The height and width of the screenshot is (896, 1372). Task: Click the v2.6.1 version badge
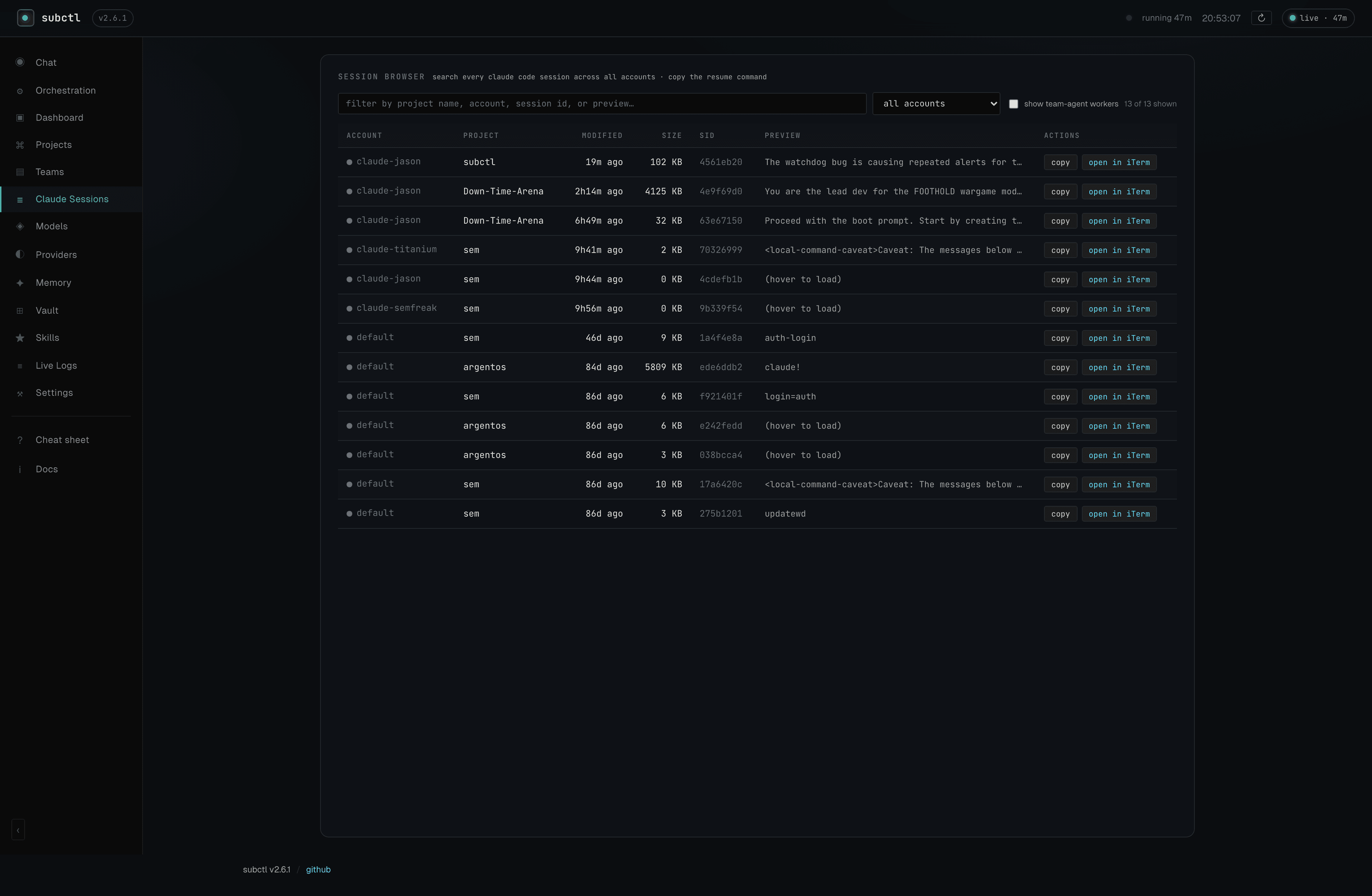coord(113,18)
